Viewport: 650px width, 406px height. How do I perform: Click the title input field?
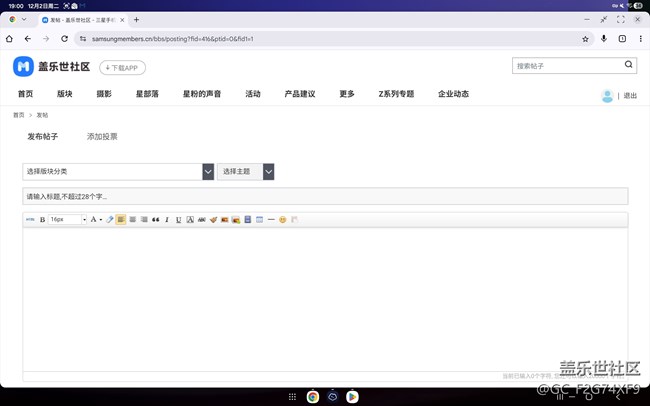[x=325, y=196]
